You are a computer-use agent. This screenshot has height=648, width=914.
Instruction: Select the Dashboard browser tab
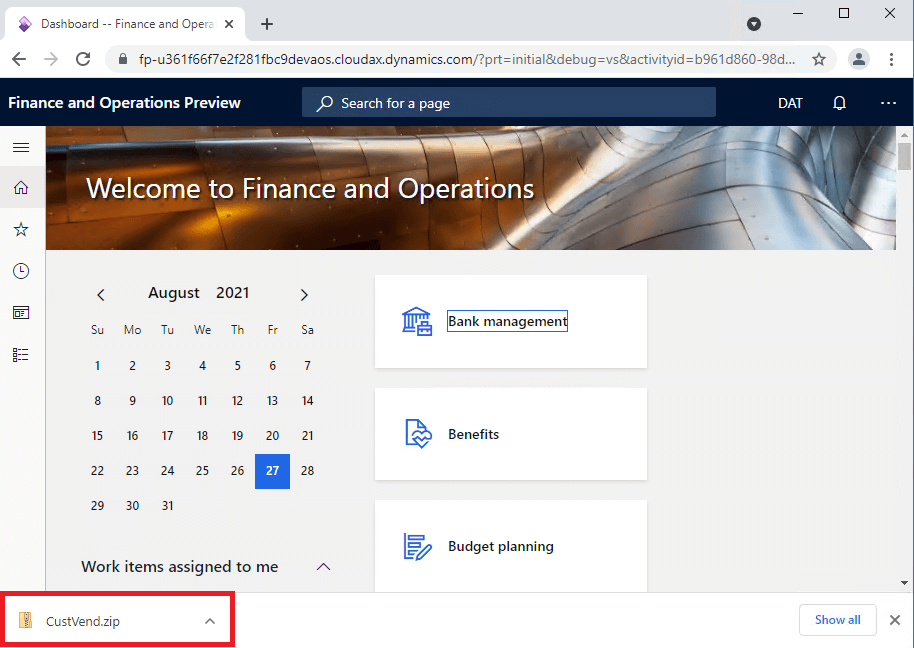point(125,24)
